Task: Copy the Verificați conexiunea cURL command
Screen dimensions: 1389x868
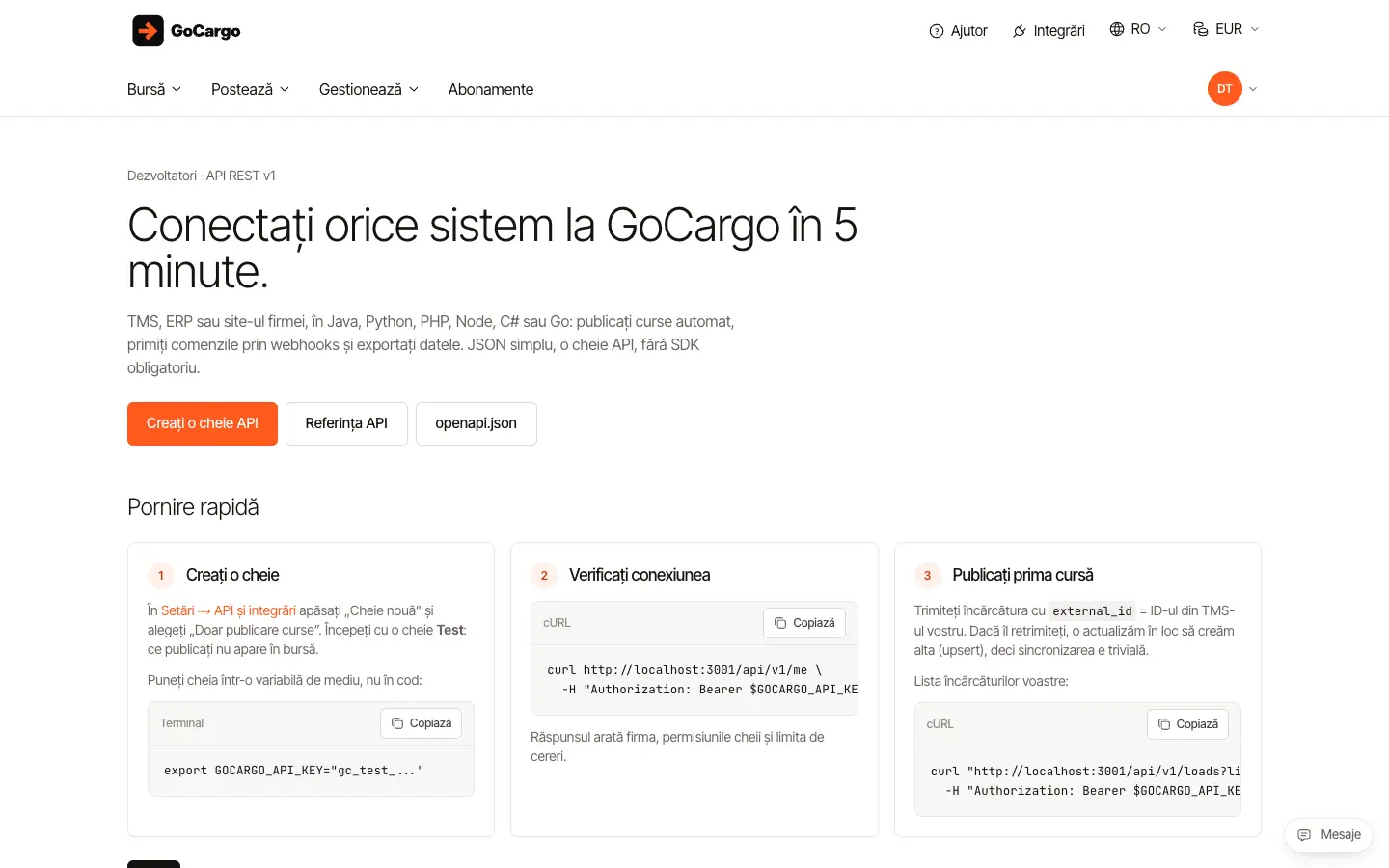Action: 804,623
